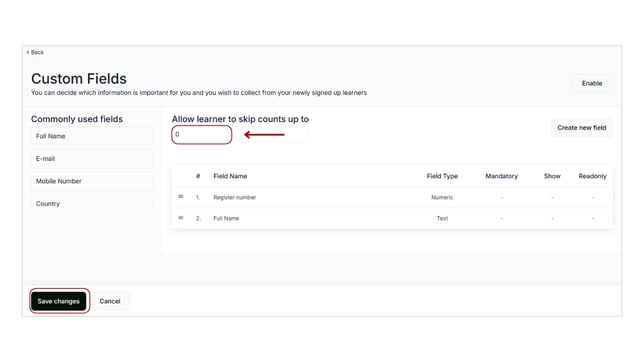Add the Mobile Number commonly used field
The height and width of the screenshot is (362, 644).
(x=92, y=181)
